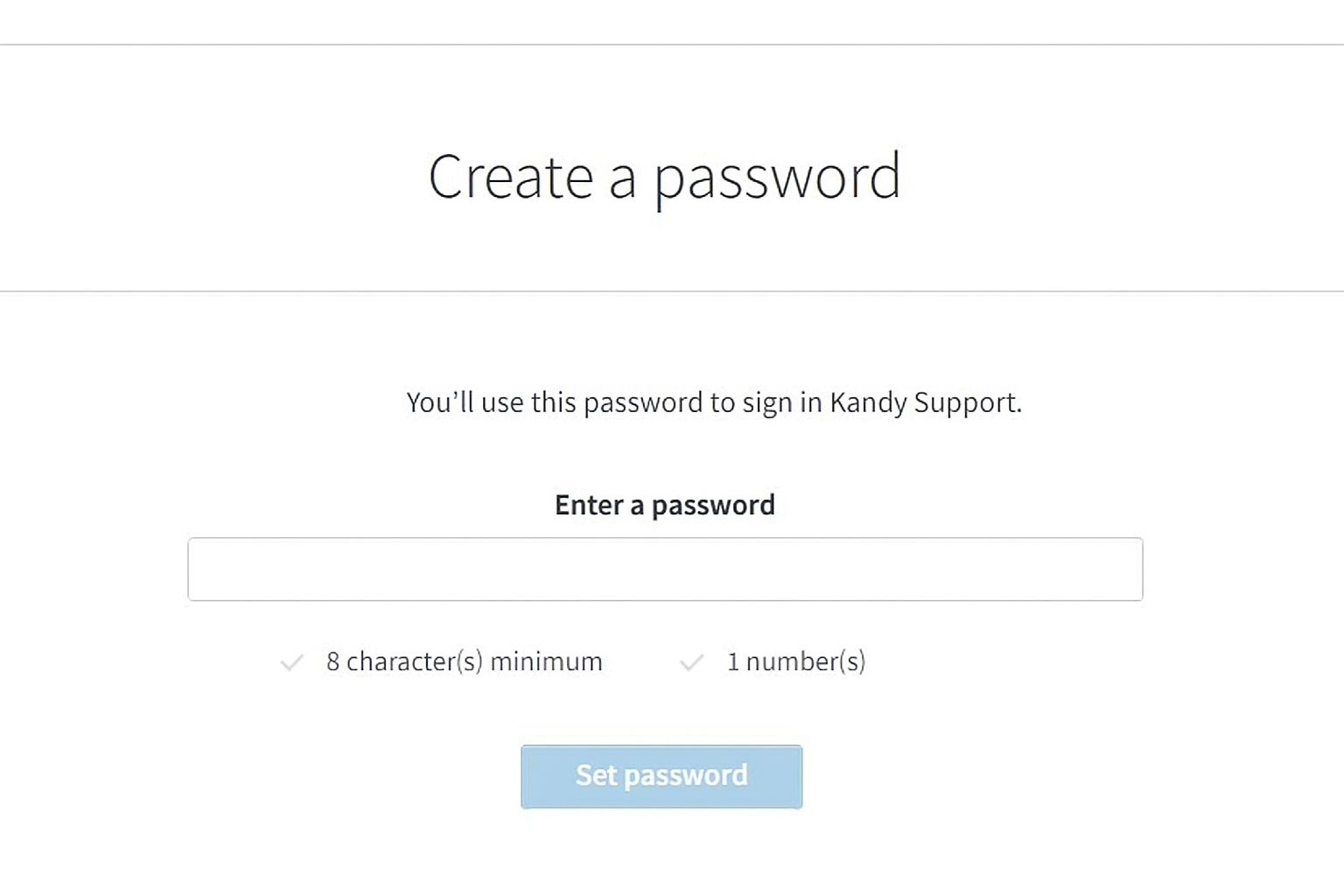Click the word "Set" on the blue button

coord(596,775)
